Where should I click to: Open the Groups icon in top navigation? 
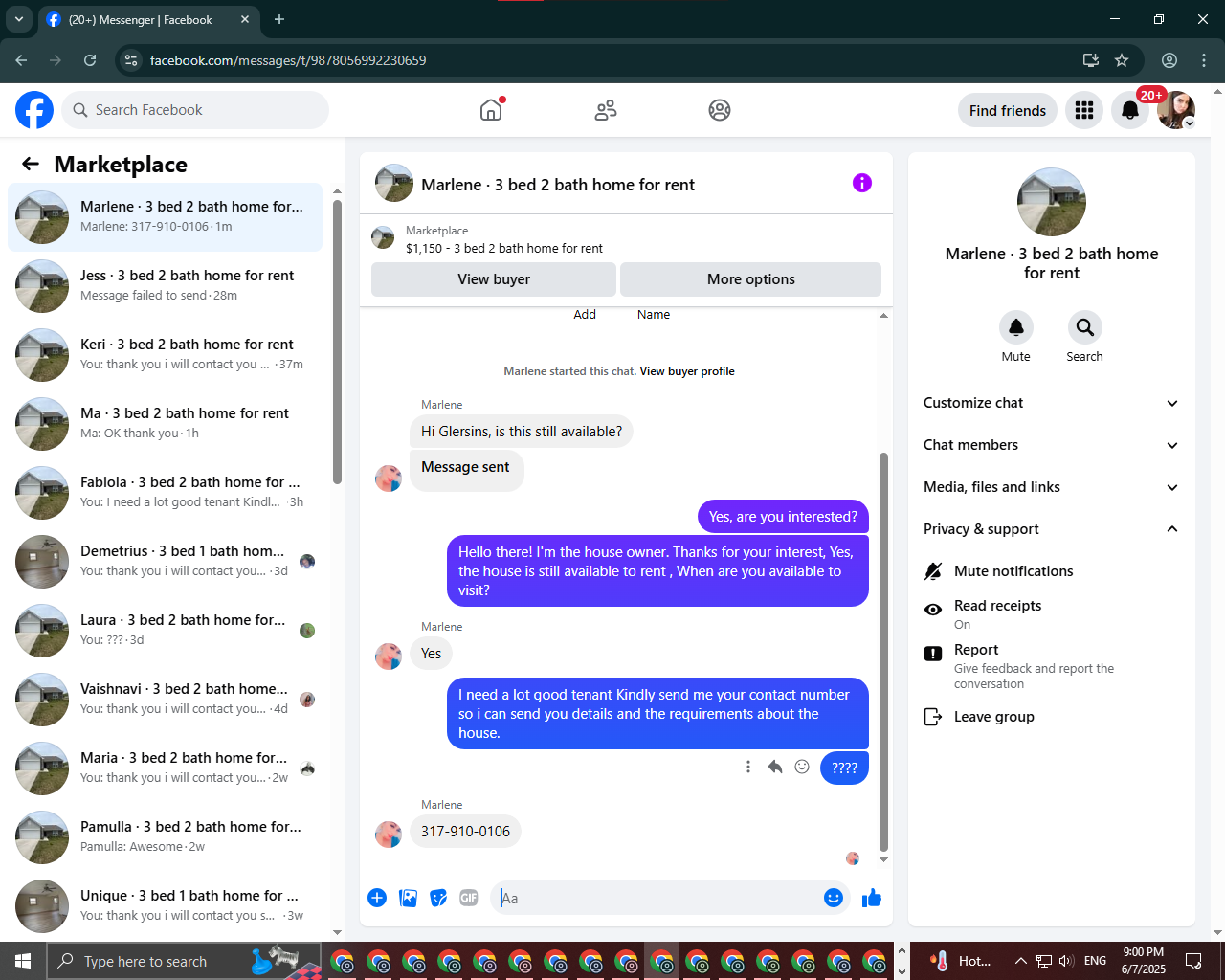coord(720,110)
